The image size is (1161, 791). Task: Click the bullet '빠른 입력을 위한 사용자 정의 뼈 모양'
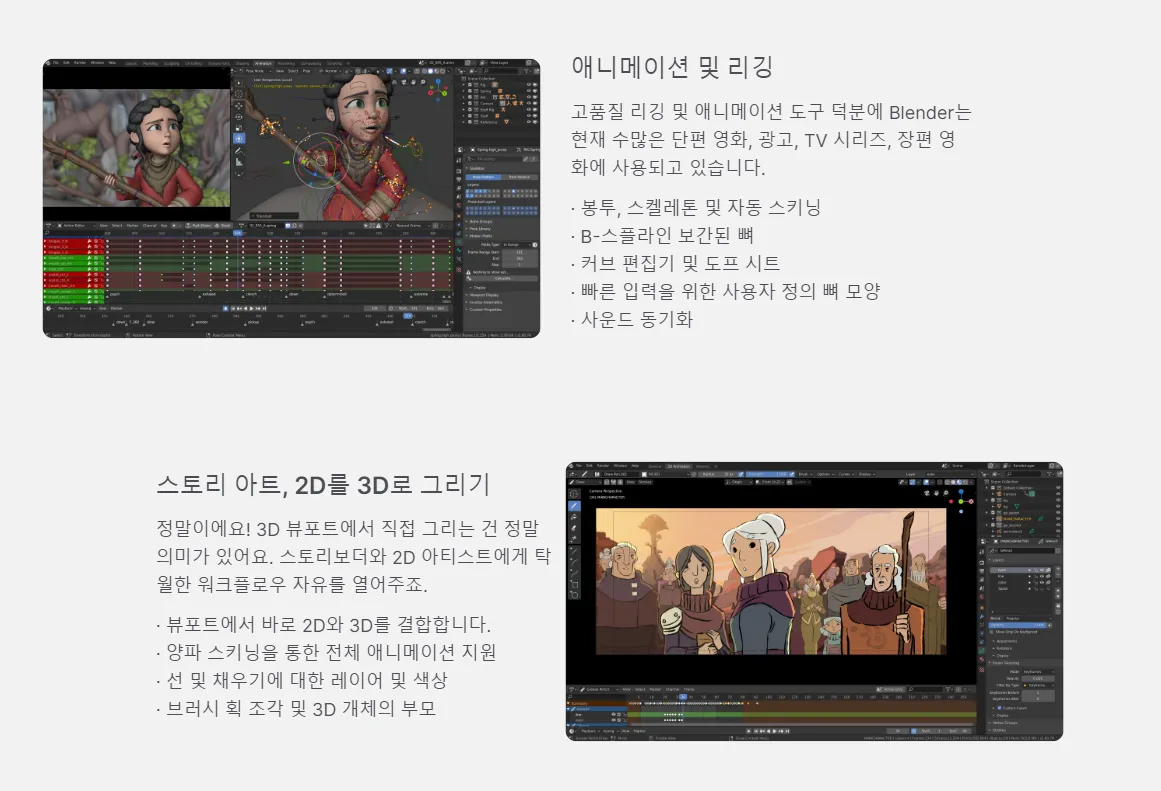[726, 292]
